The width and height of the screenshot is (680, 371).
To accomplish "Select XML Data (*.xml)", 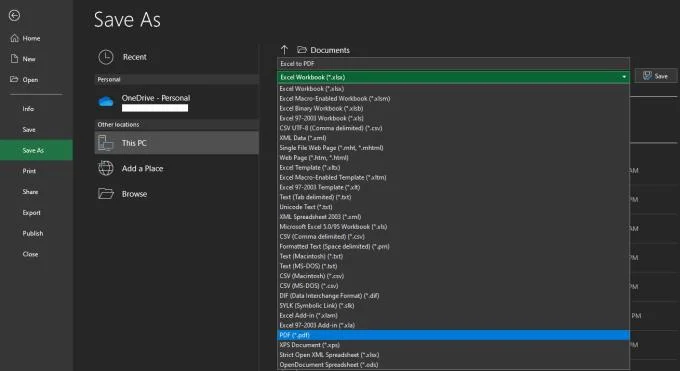I will pos(453,138).
